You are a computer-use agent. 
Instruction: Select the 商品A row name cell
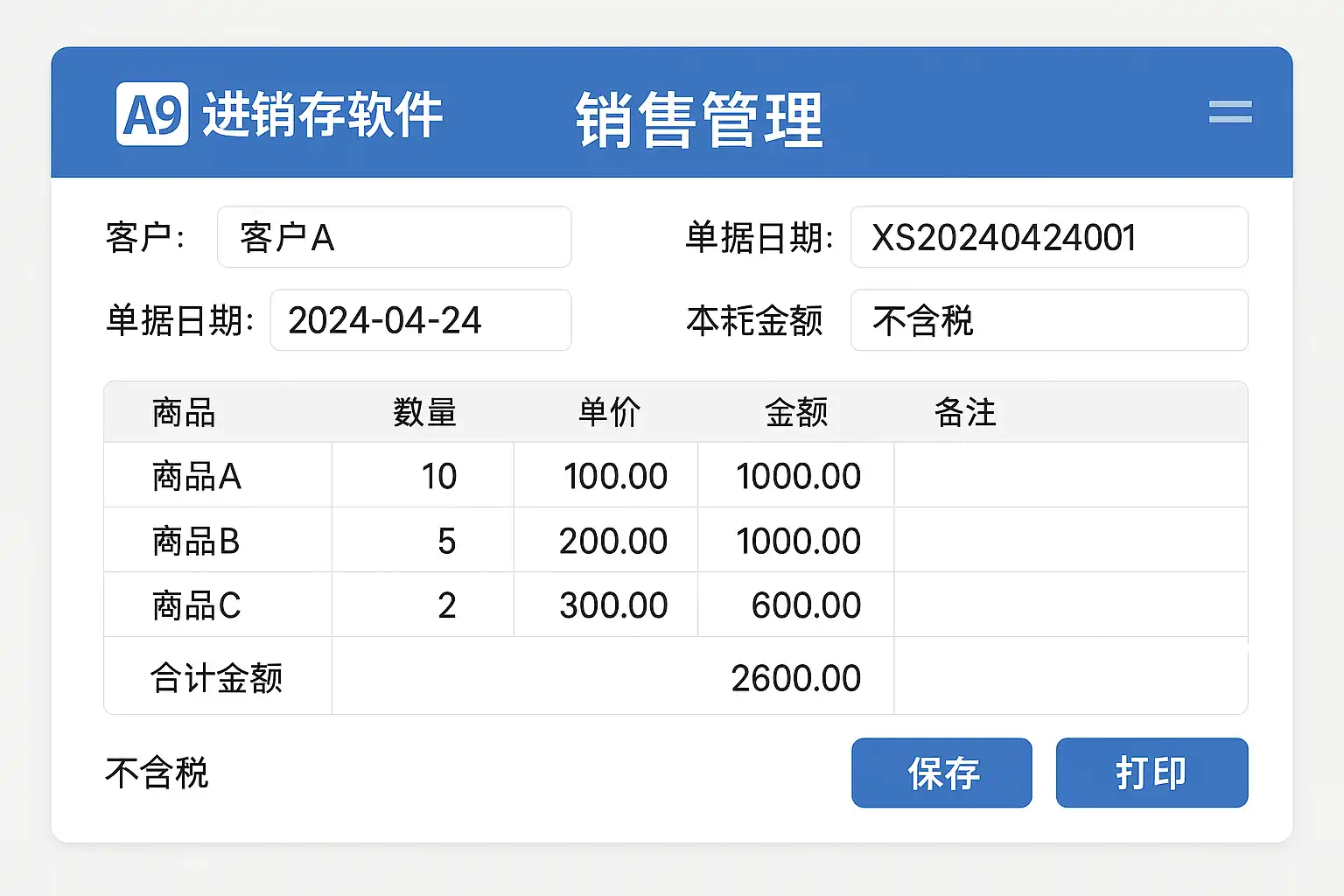197,477
